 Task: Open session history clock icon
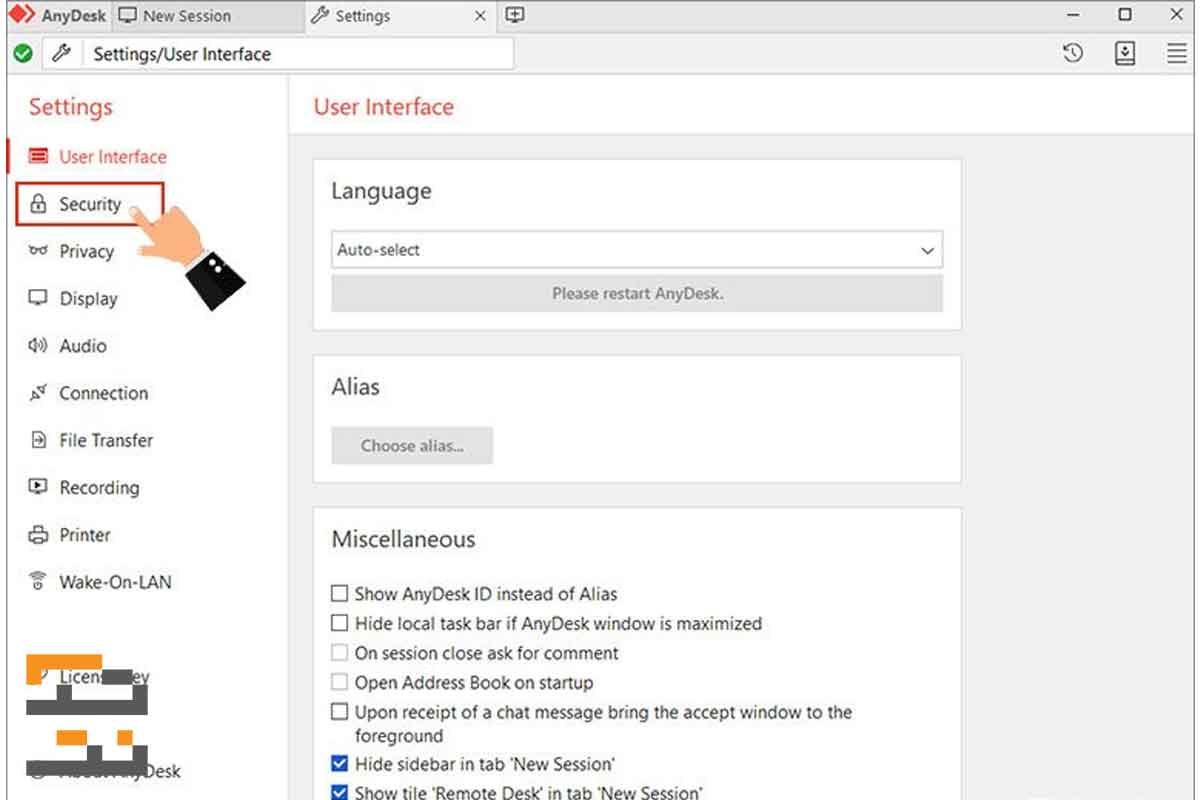[x=1073, y=54]
